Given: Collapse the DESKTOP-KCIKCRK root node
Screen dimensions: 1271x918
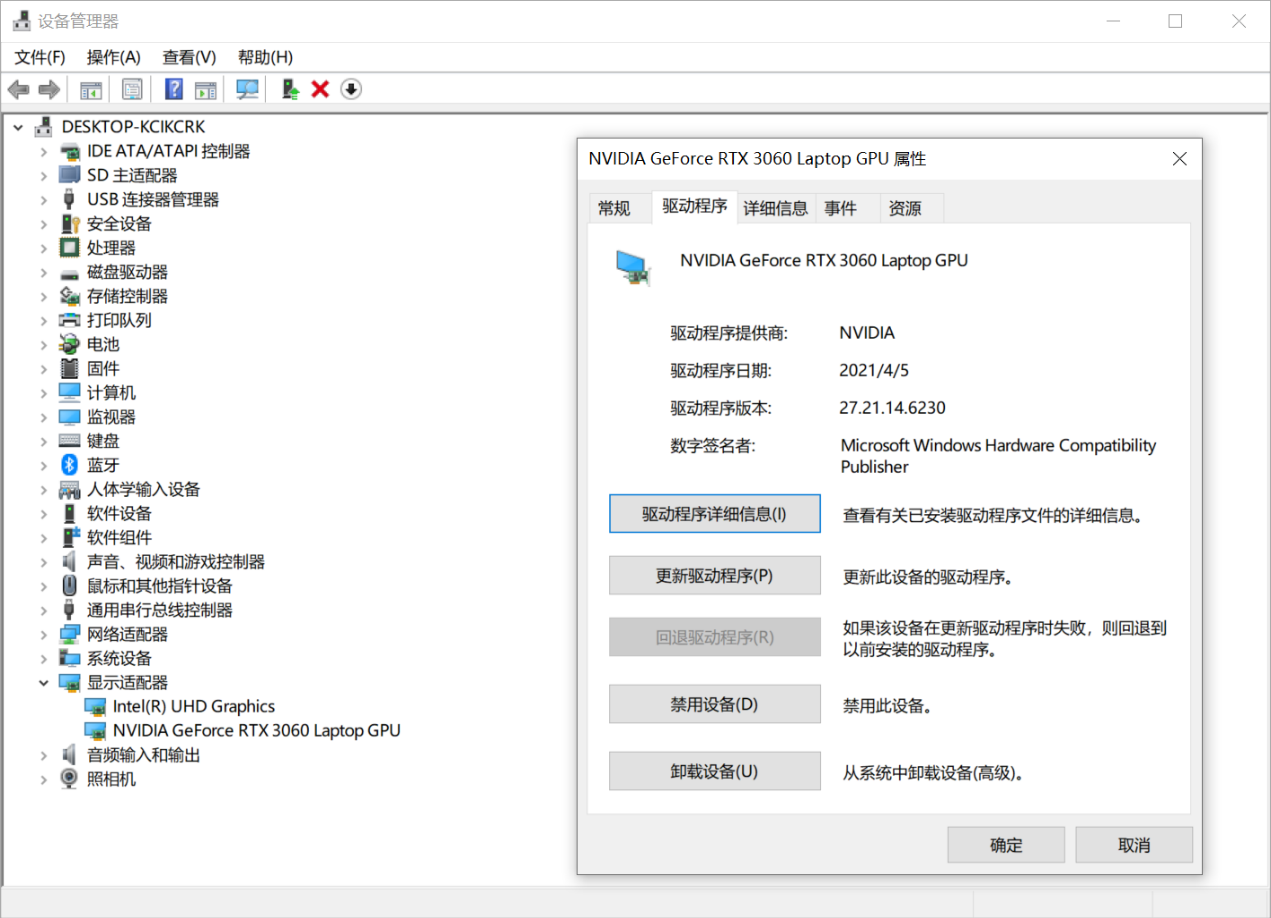Looking at the screenshot, I should (18, 127).
